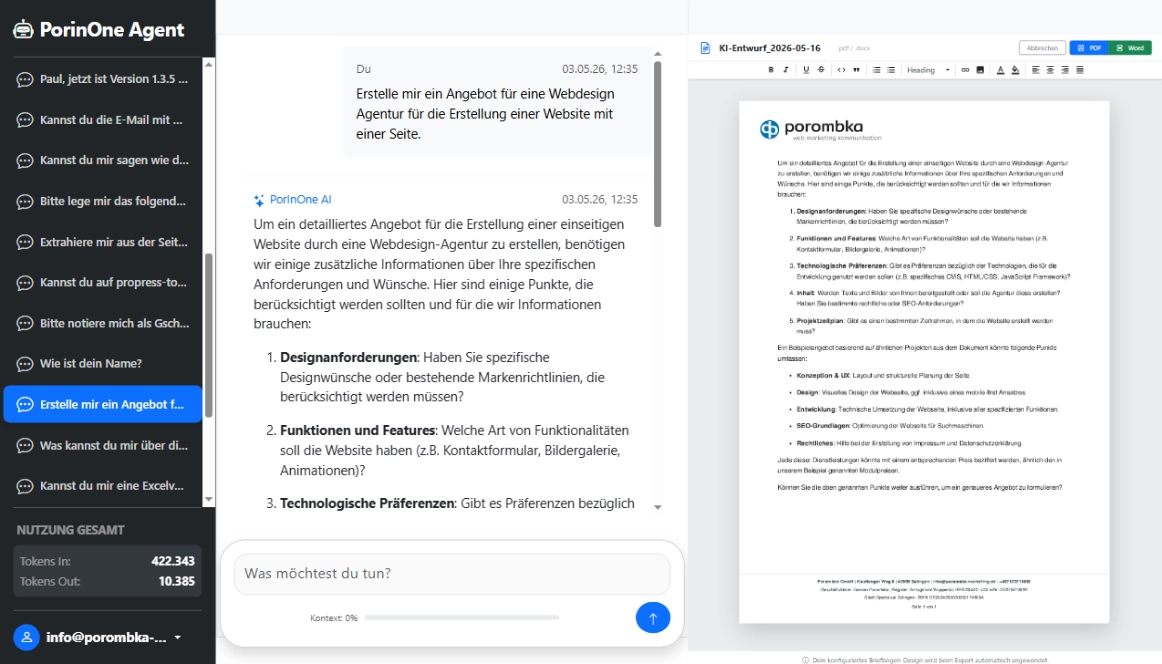Click the conversation scroll-up arrow
Viewport: 1162px width, 664px height.
[x=657, y=54]
